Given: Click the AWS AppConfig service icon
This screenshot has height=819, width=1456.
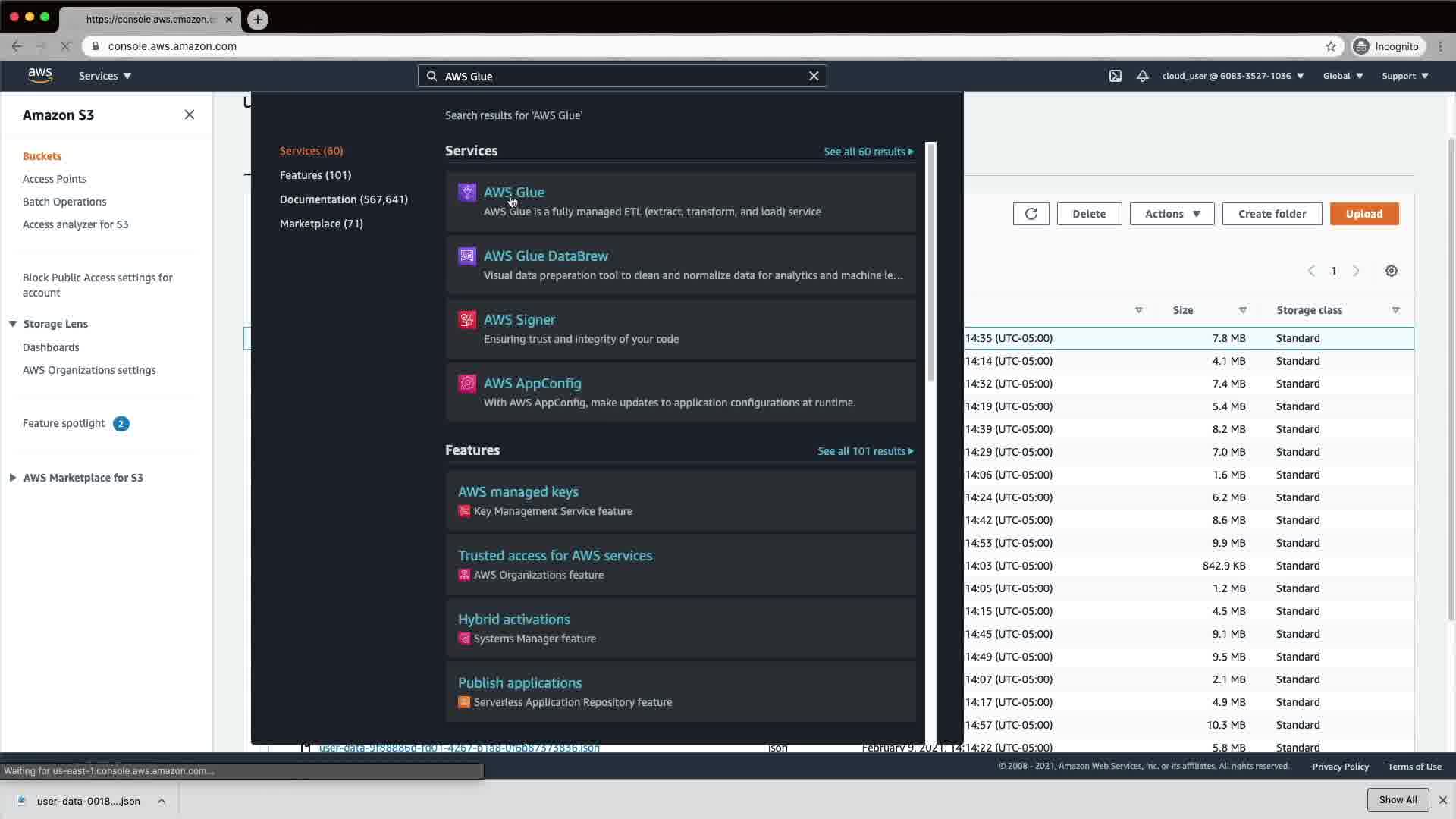Looking at the screenshot, I should [x=467, y=384].
